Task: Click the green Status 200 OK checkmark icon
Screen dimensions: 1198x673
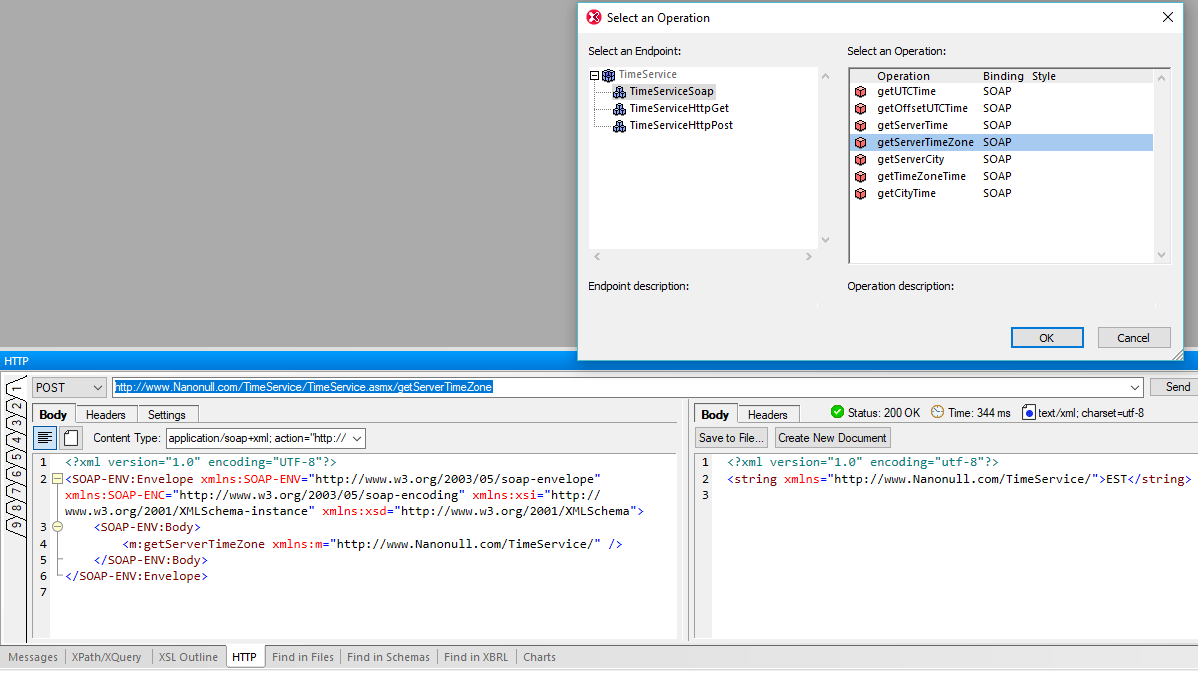Action: pos(836,412)
